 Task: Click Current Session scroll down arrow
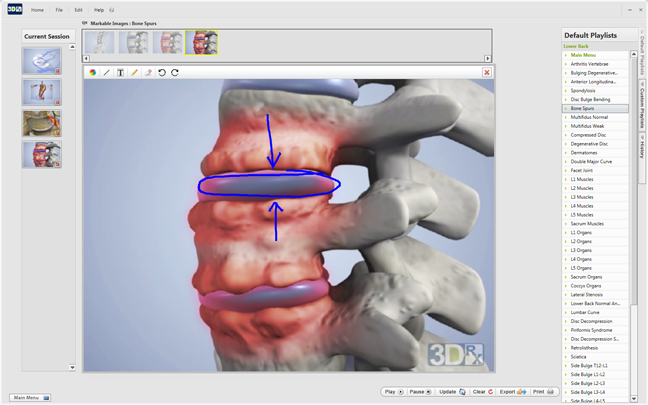pos(72,367)
